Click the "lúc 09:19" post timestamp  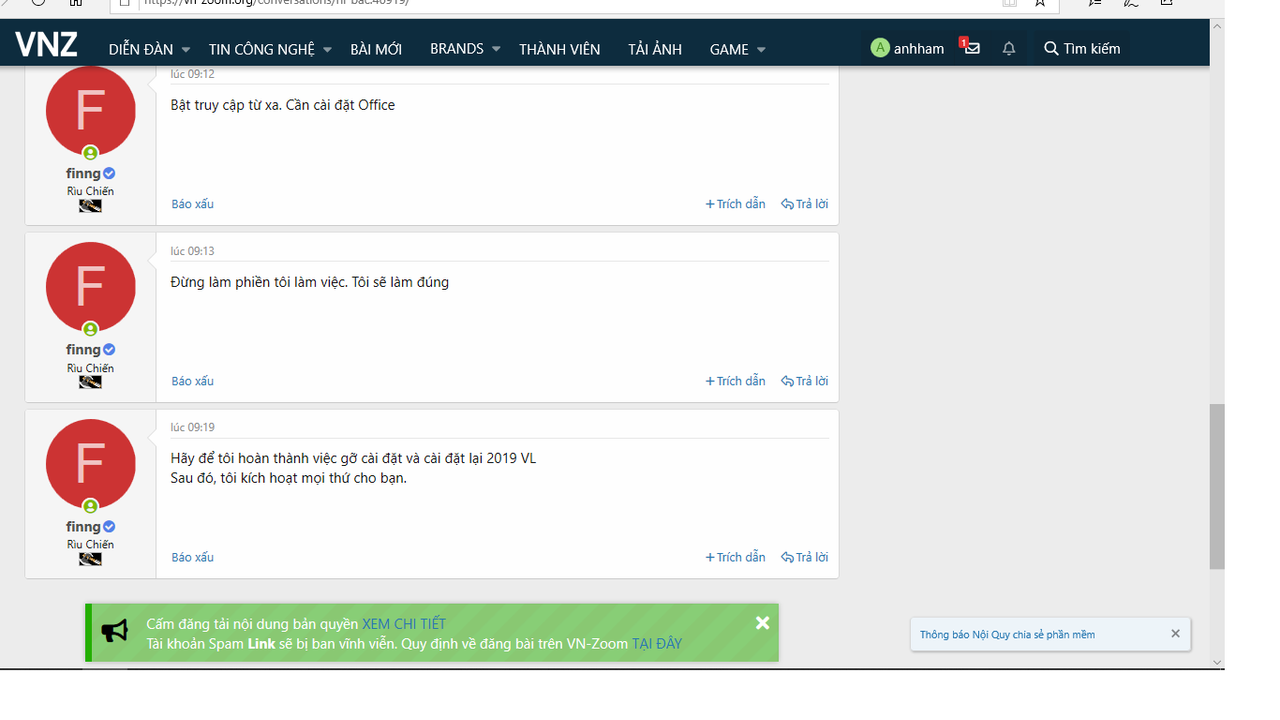192,427
